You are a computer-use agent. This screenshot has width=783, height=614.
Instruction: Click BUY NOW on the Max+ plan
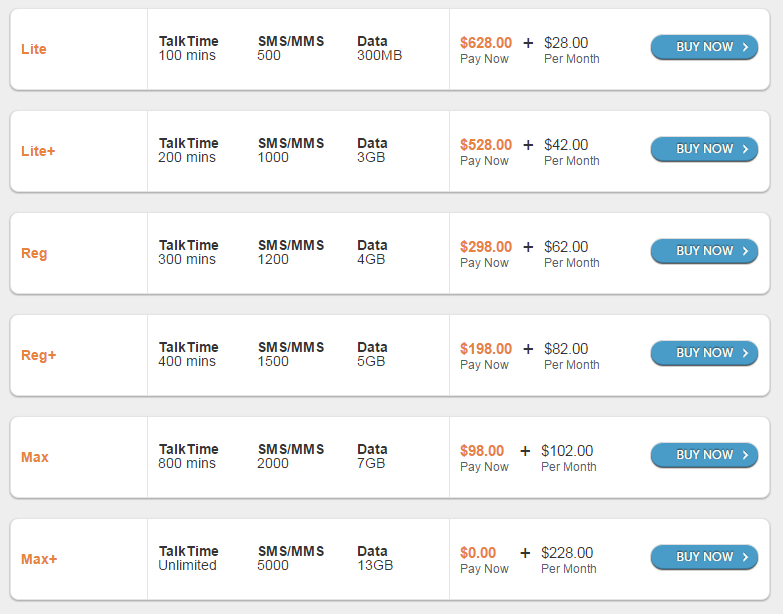704,557
